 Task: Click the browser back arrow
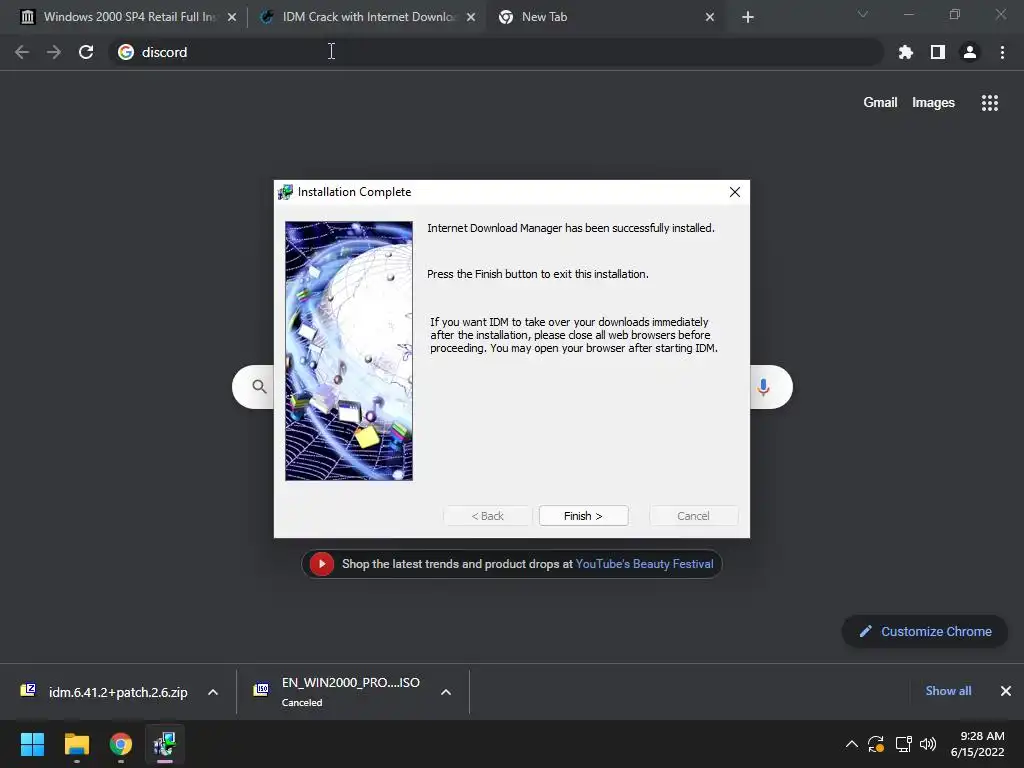pyautogui.click(x=22, y=52)
